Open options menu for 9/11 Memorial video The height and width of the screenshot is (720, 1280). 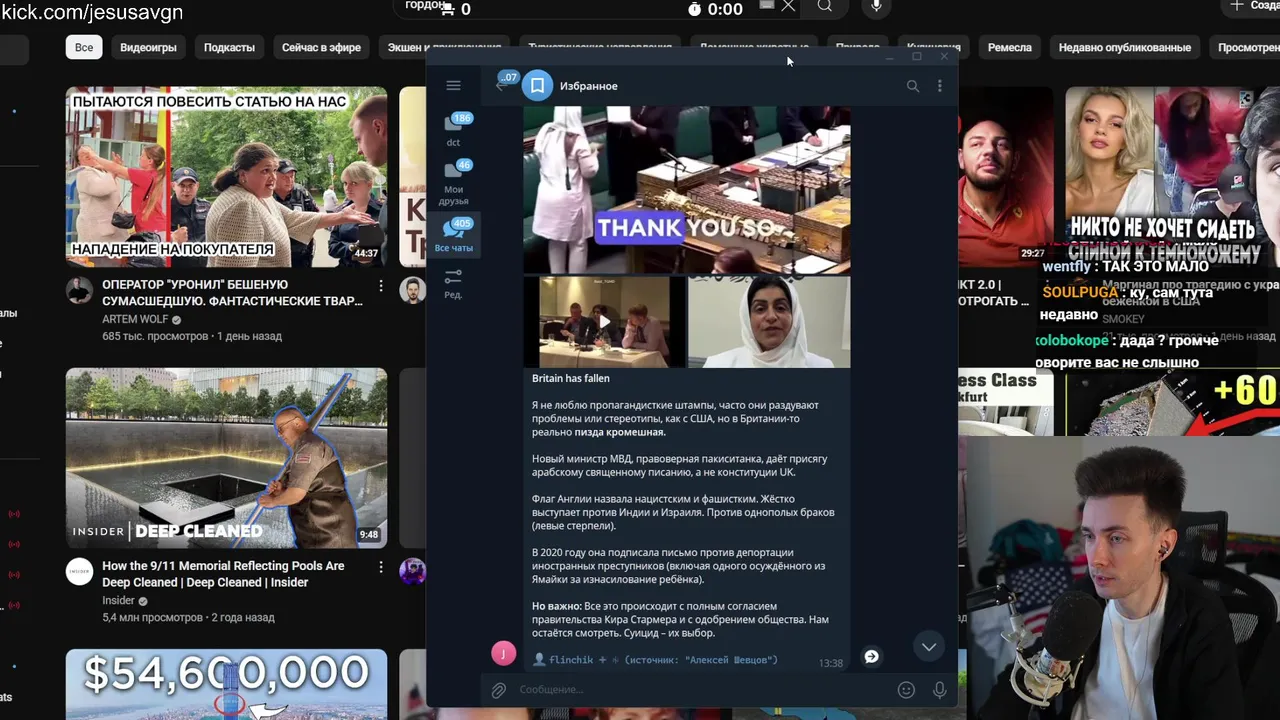click(380, 567)
